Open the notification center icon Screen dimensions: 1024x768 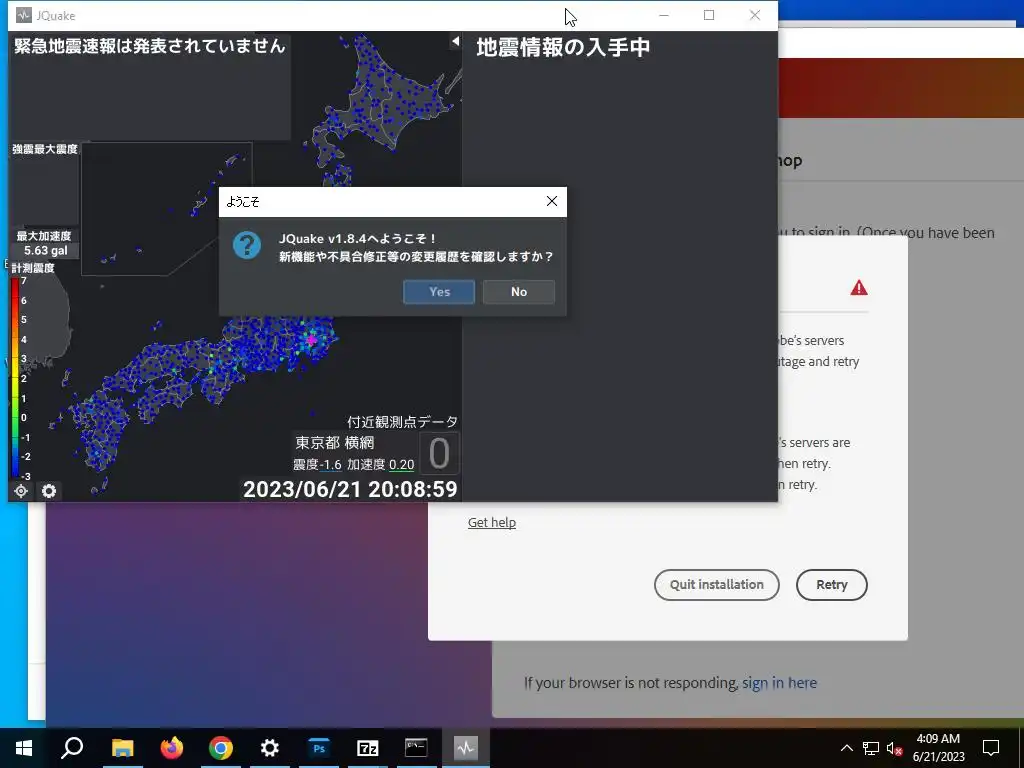(991, 748)
